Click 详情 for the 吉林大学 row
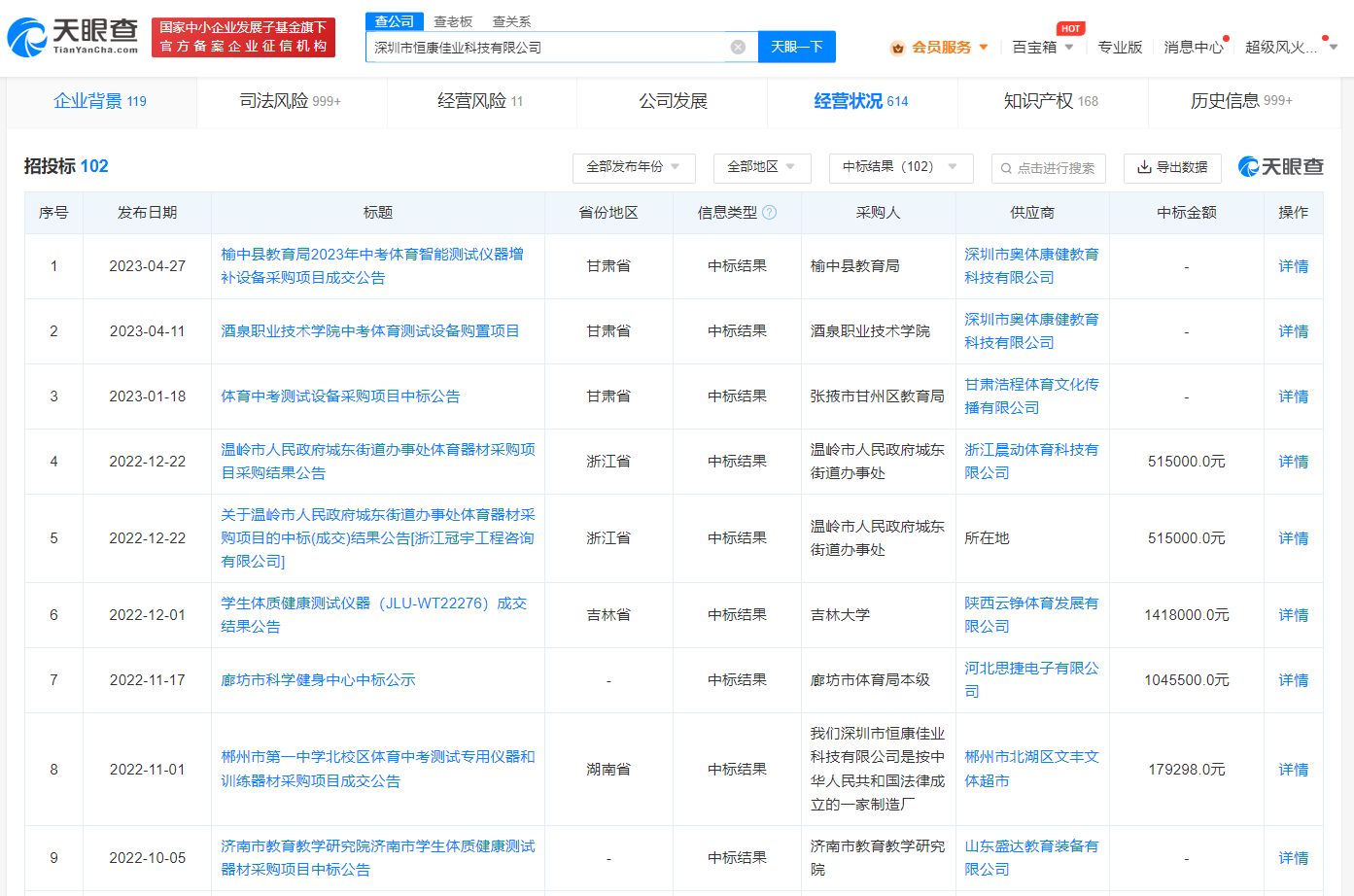This screenshot has height=896, width=1354. 1293,614
